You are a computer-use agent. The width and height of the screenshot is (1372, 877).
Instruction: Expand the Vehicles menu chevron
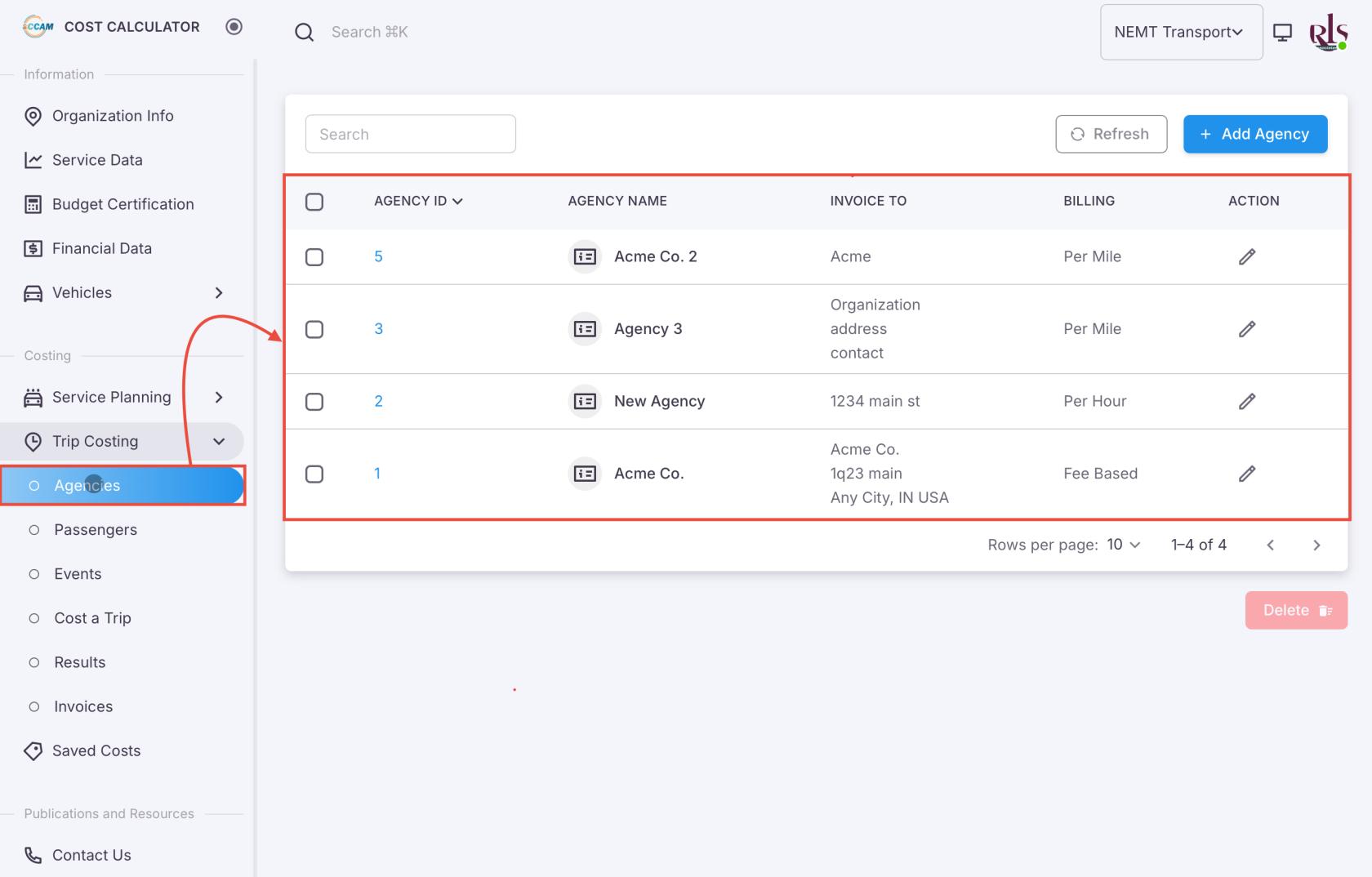tap(218, 293)
